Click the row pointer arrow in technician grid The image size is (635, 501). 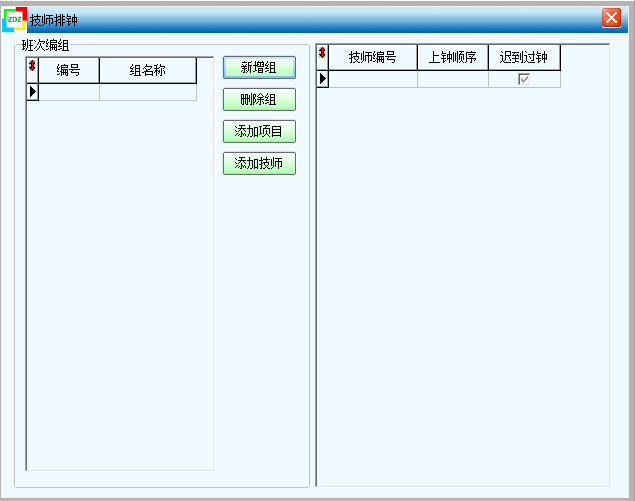[323, 79]
